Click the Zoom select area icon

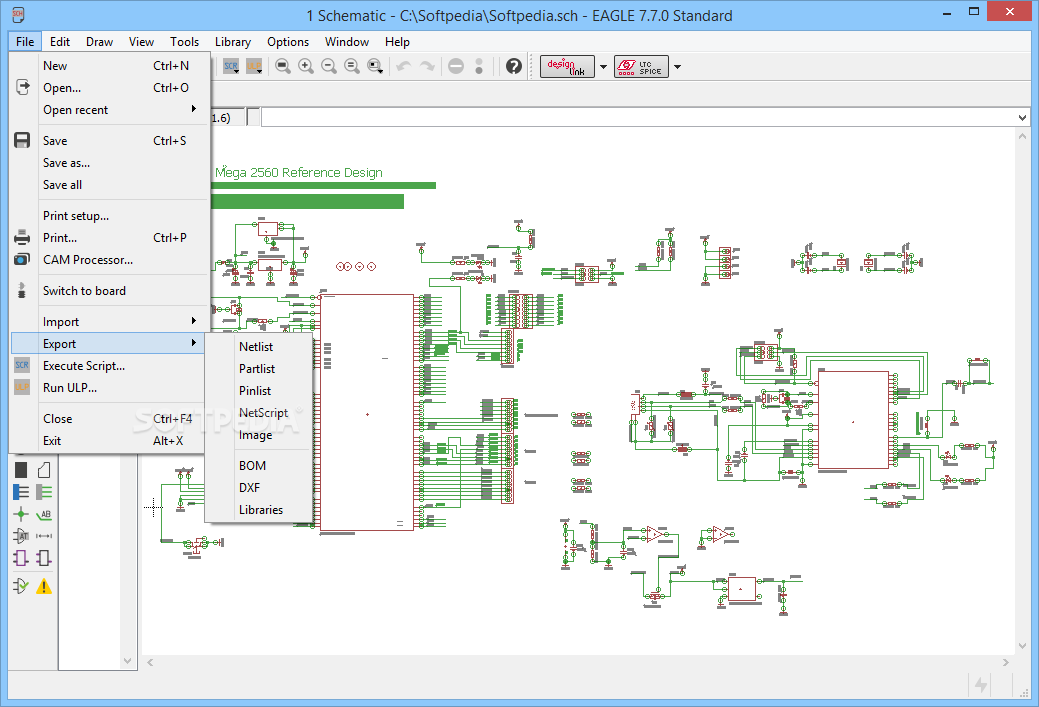click(375, 66)
